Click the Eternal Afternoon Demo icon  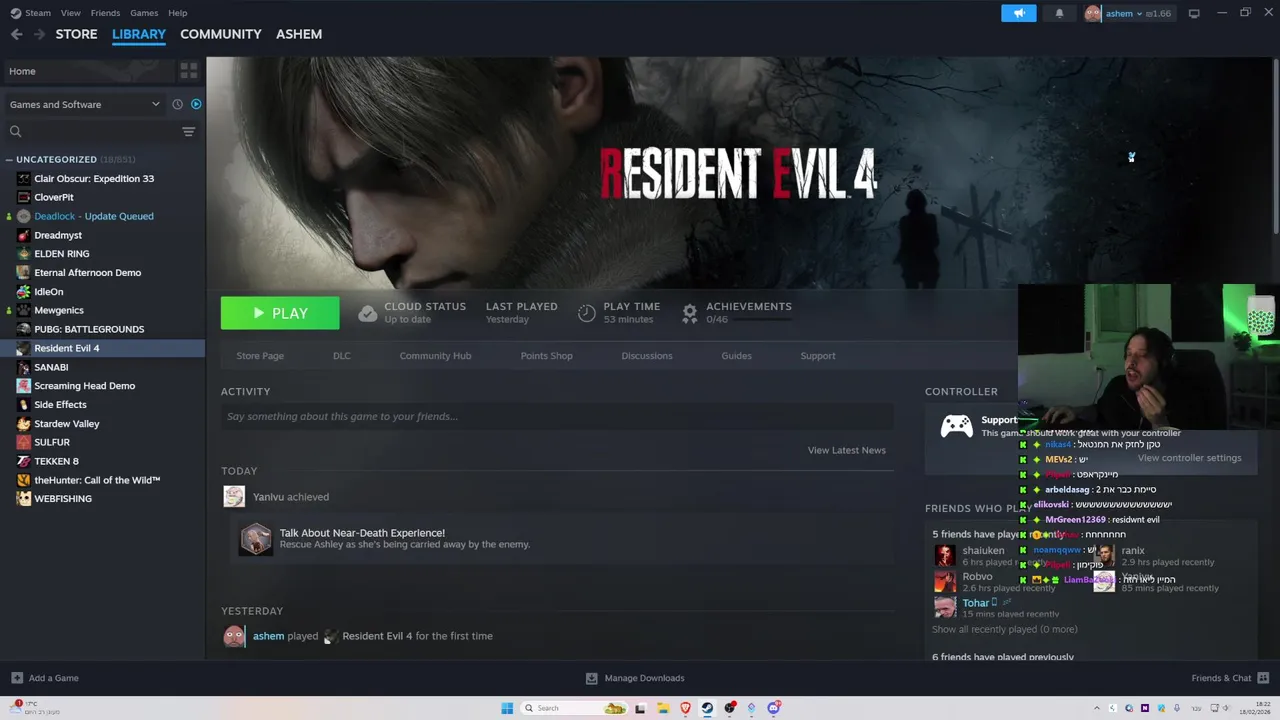click(24, 272)
